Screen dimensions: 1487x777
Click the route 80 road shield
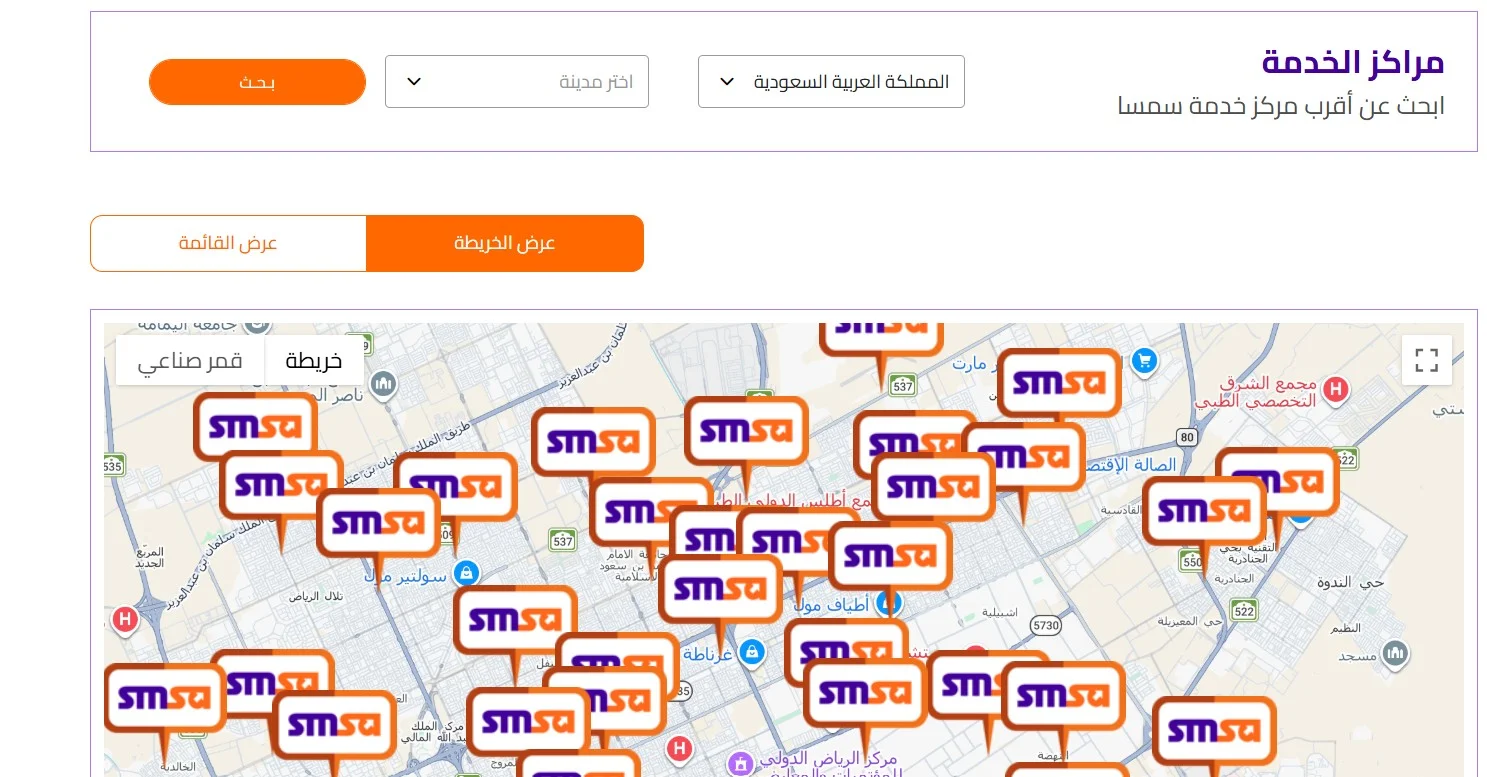1187,437
